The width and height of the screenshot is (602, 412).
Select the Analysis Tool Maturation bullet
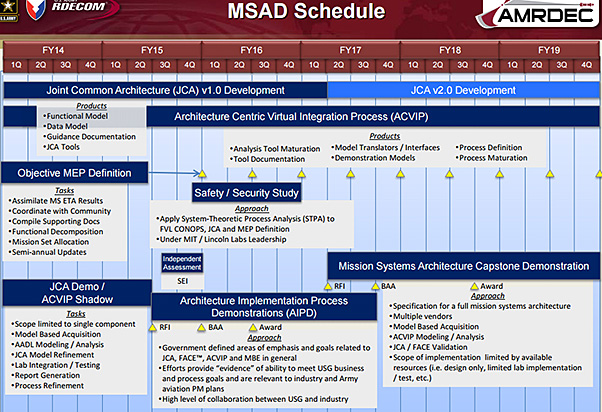point(275,149)
